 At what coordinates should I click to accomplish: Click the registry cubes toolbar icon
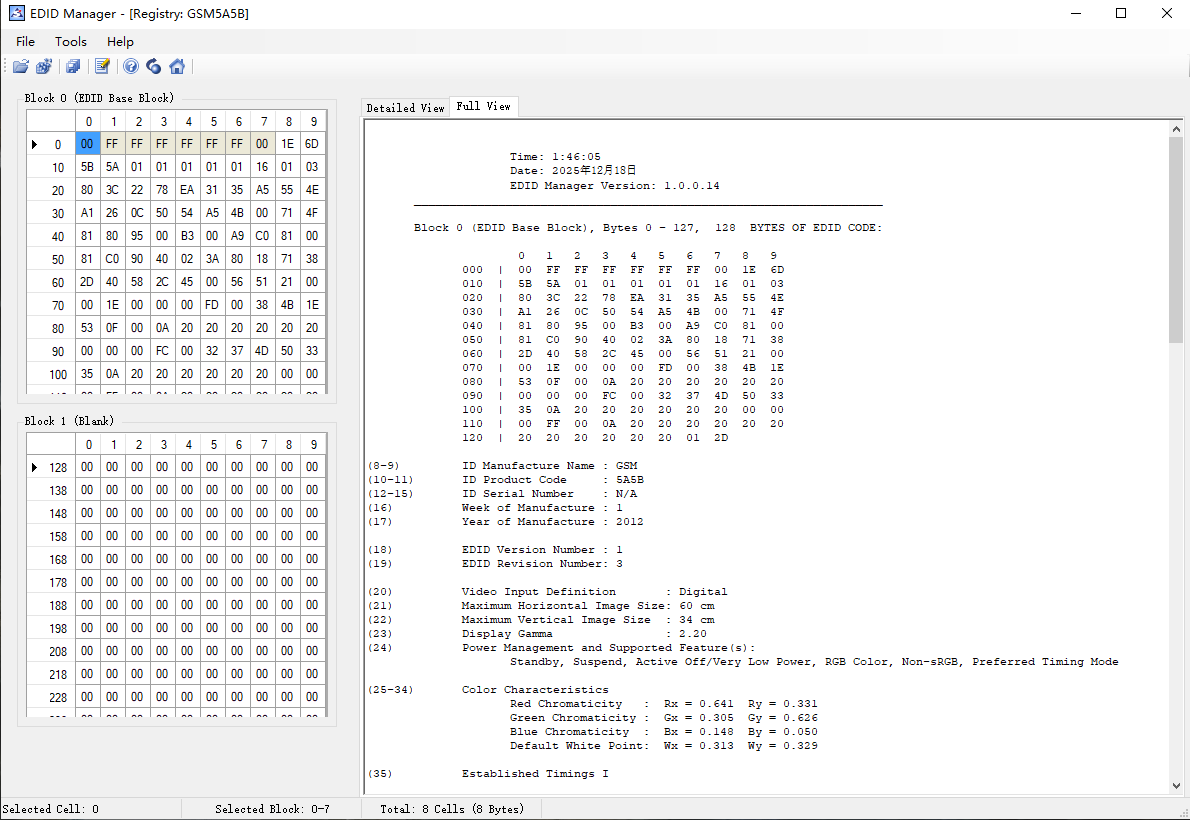44,67
